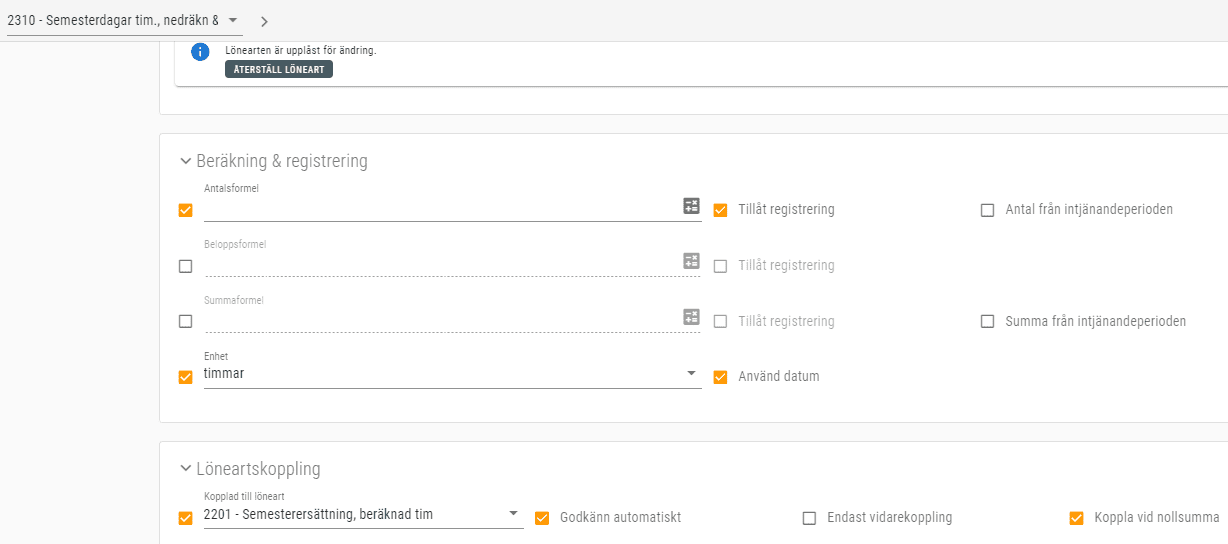Click the Återställ löneart button

pos(279,70)
